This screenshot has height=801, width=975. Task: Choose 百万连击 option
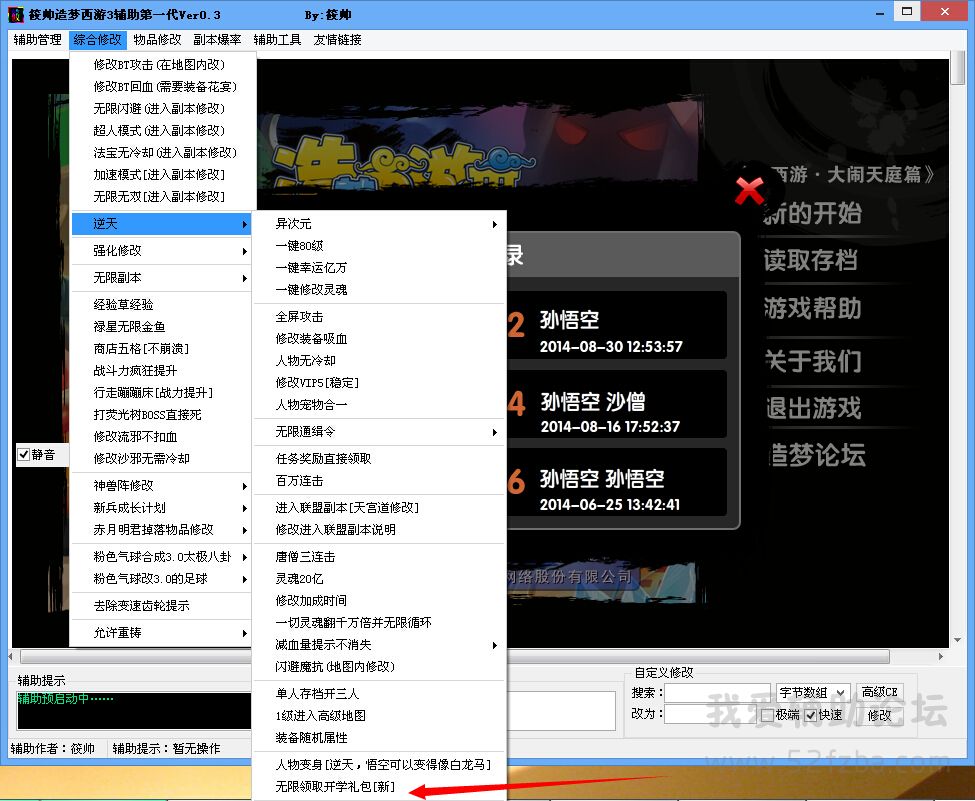(x=379, y=481)
